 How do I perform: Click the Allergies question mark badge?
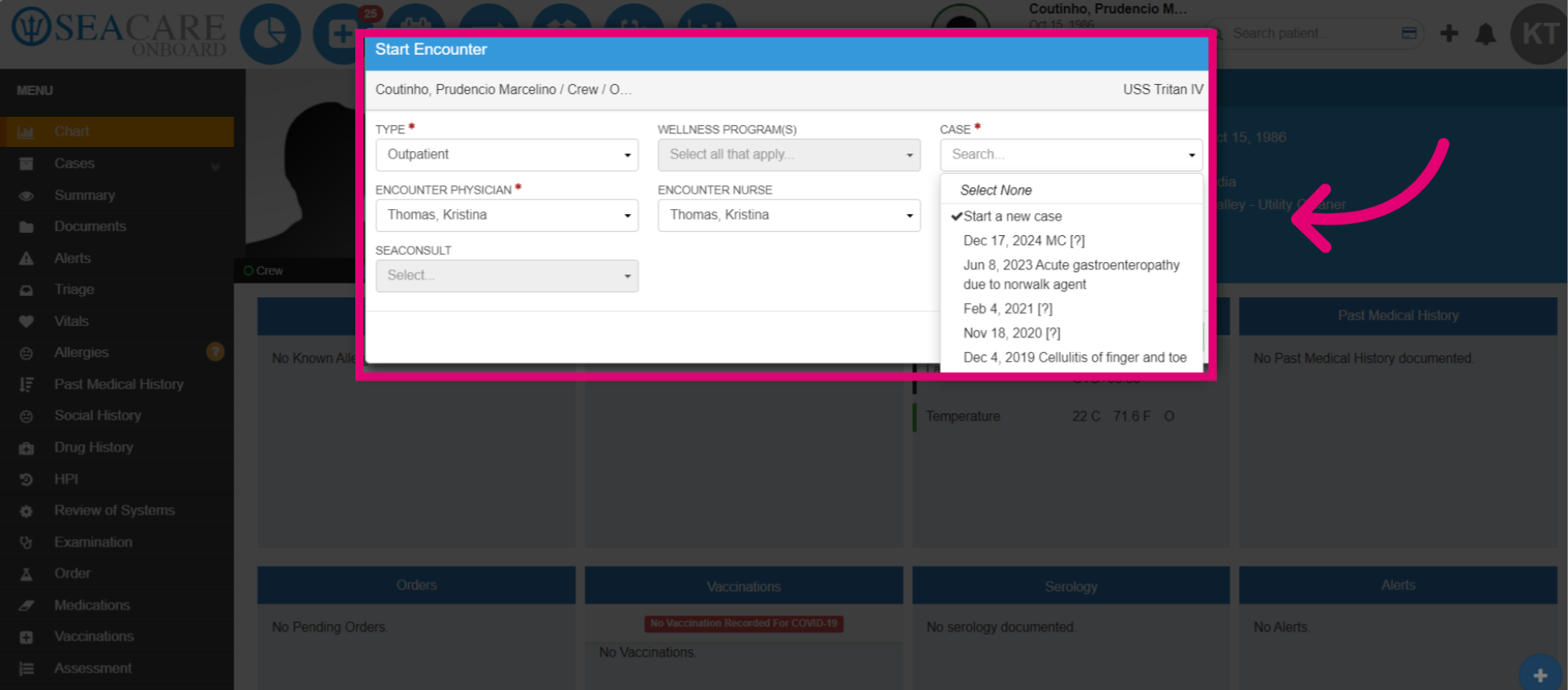pos(216,352)
